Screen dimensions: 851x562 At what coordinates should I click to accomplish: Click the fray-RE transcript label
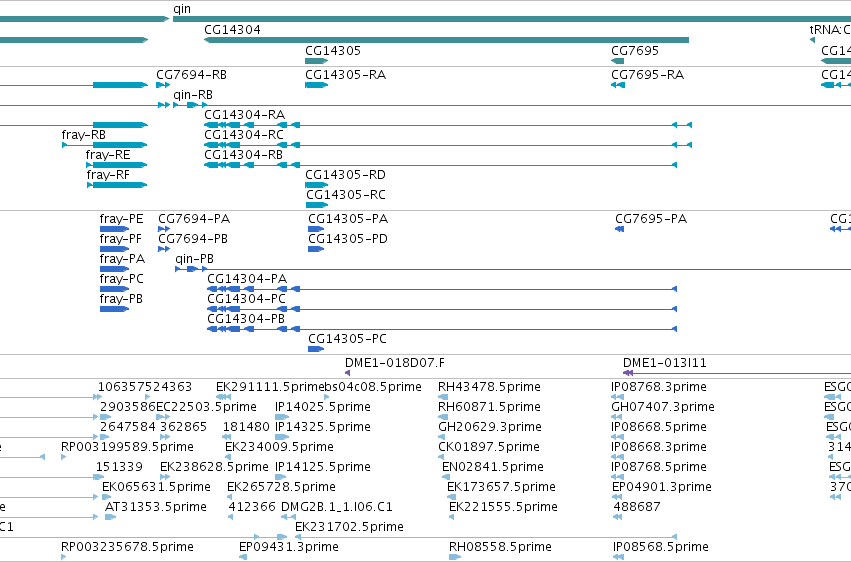tap(108, 155)
